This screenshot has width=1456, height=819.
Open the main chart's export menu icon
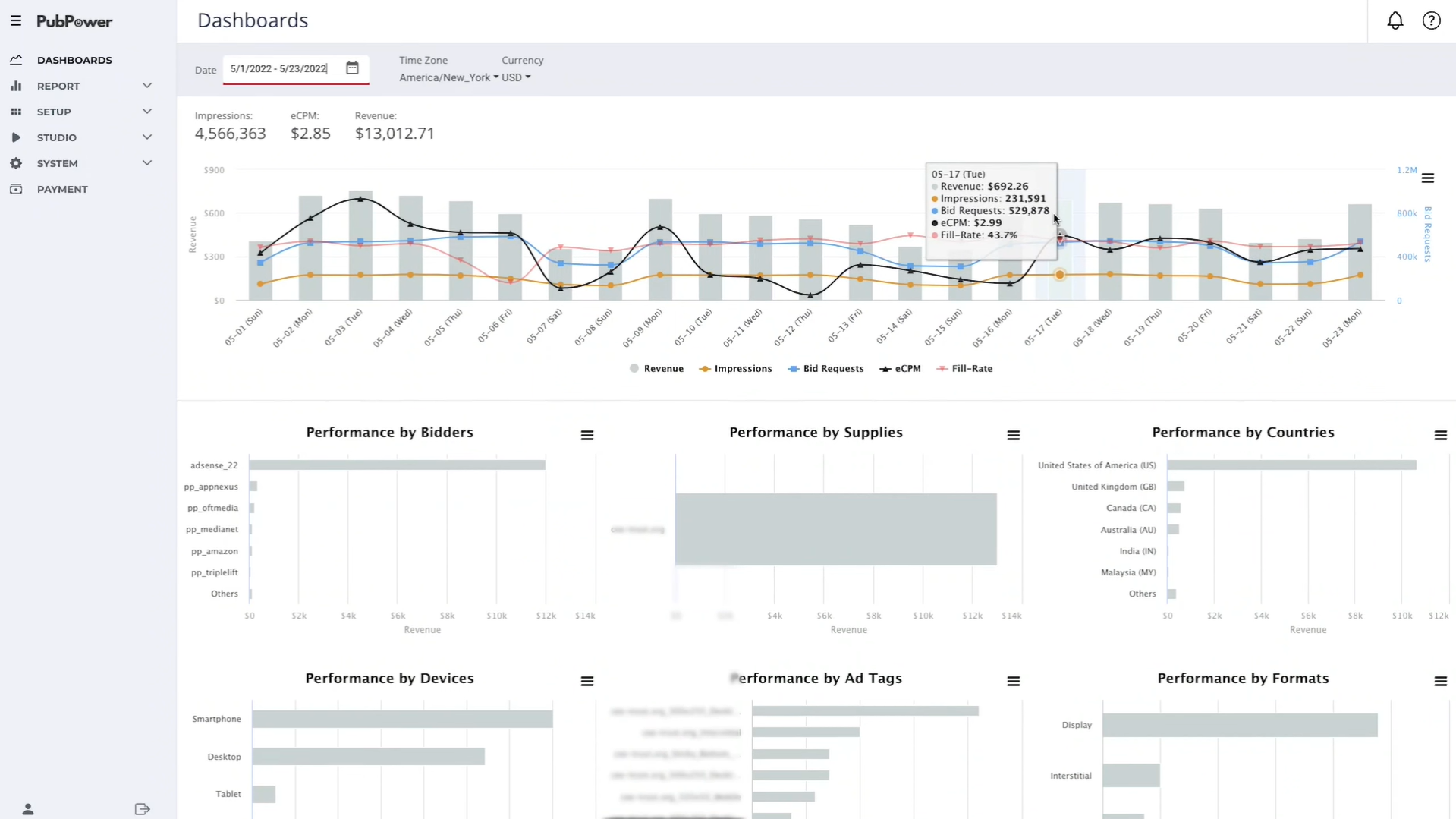pyautogui.click(x=1429, y=177)
